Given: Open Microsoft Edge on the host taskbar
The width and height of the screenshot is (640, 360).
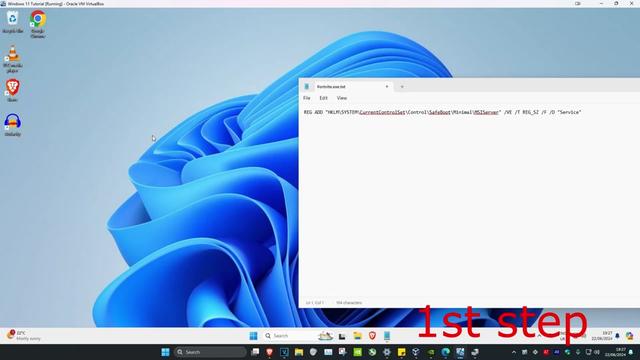Looking at the screenshot, I should [445, 352].
